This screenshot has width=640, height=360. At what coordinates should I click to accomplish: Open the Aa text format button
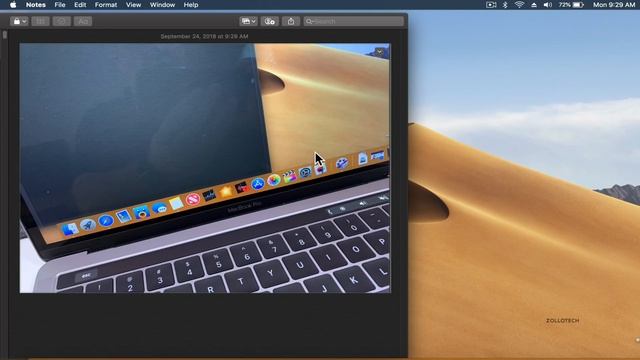(83, 21)
